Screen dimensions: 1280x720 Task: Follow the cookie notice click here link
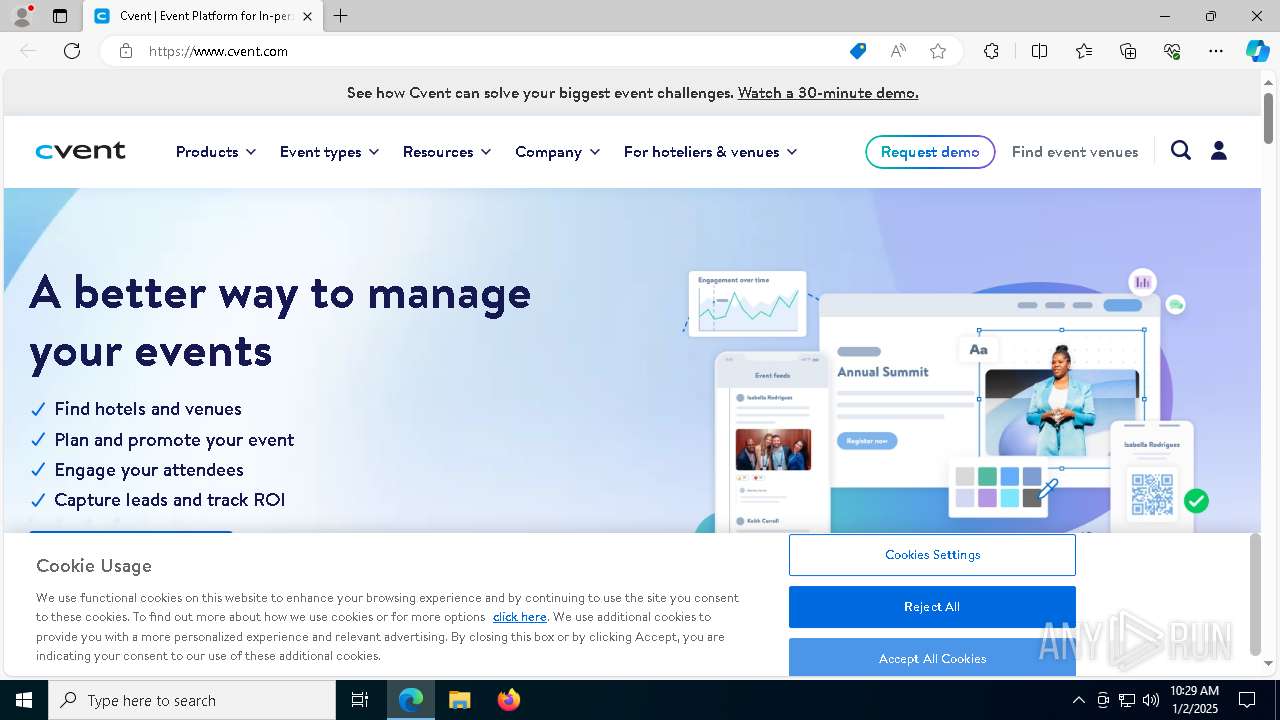(x=519, y=617)
